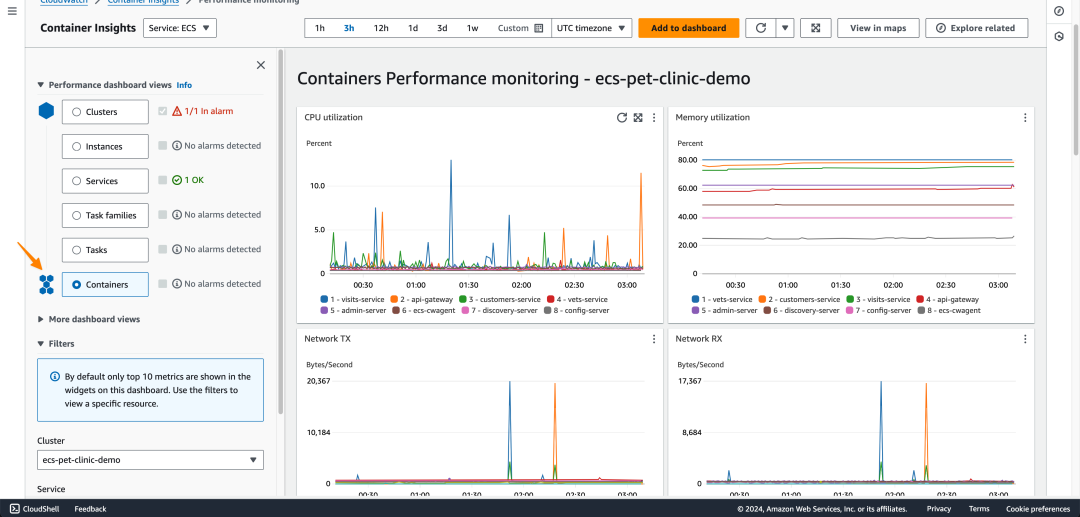Click the compass icon in Explore related
Screen dimensions: 1080x517
click(x=941, y=28)
